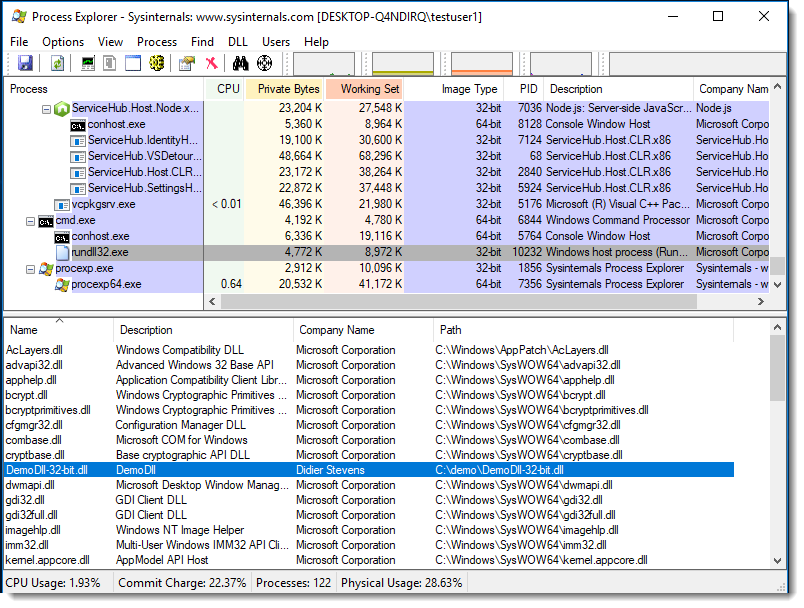Sort by the Working Set column header

(x=368, y=89)
